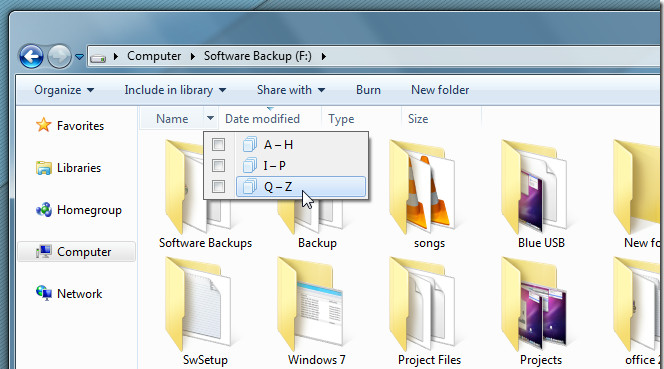Click the I – P stack icon
Viewport: 664px width, 369px height.
tap(250, 165)
